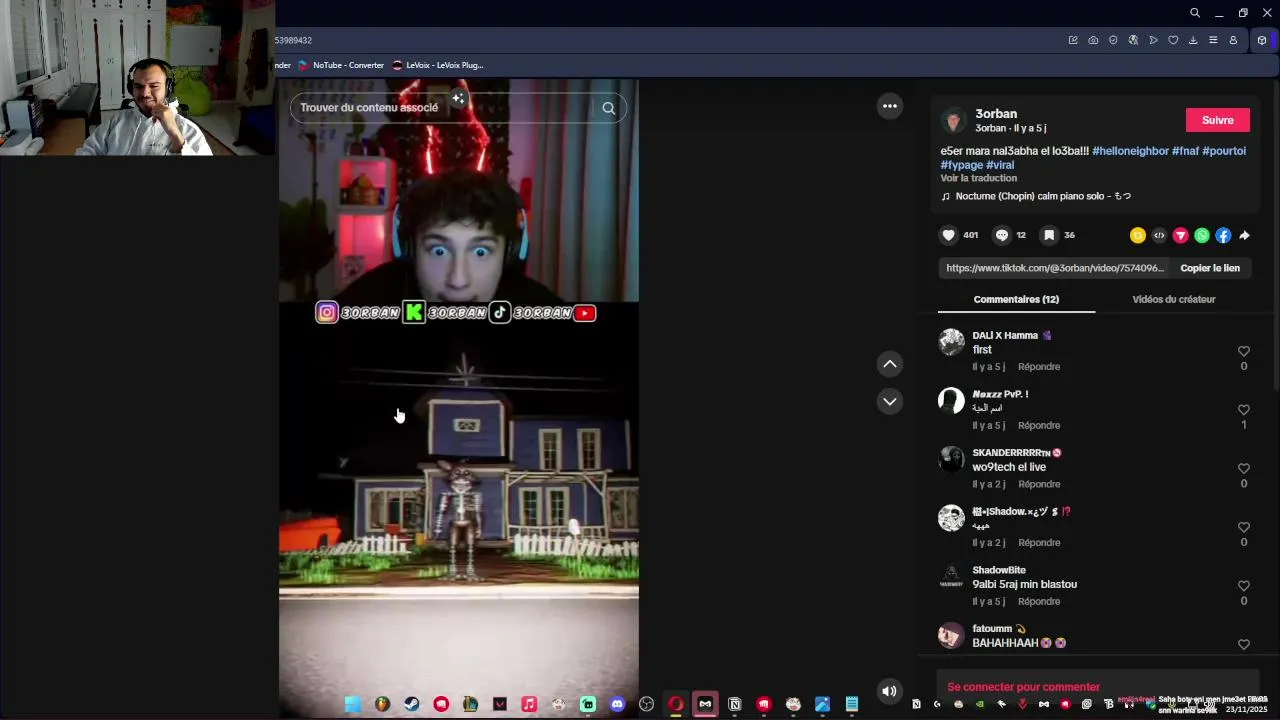The height and width of the screenshot is (720, 1280).
Task: Open the 3orban username link
Action: [996, 114]
